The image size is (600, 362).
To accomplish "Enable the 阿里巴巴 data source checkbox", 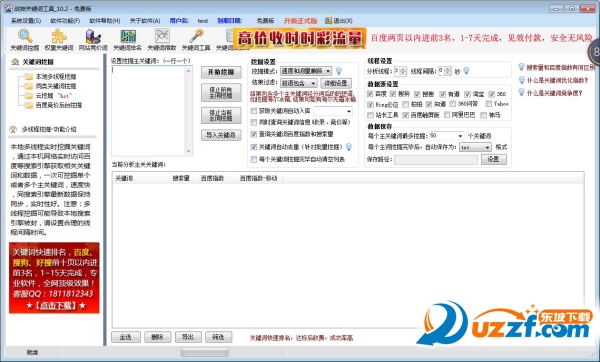I will pyautogui.click(x=447, y=115).
